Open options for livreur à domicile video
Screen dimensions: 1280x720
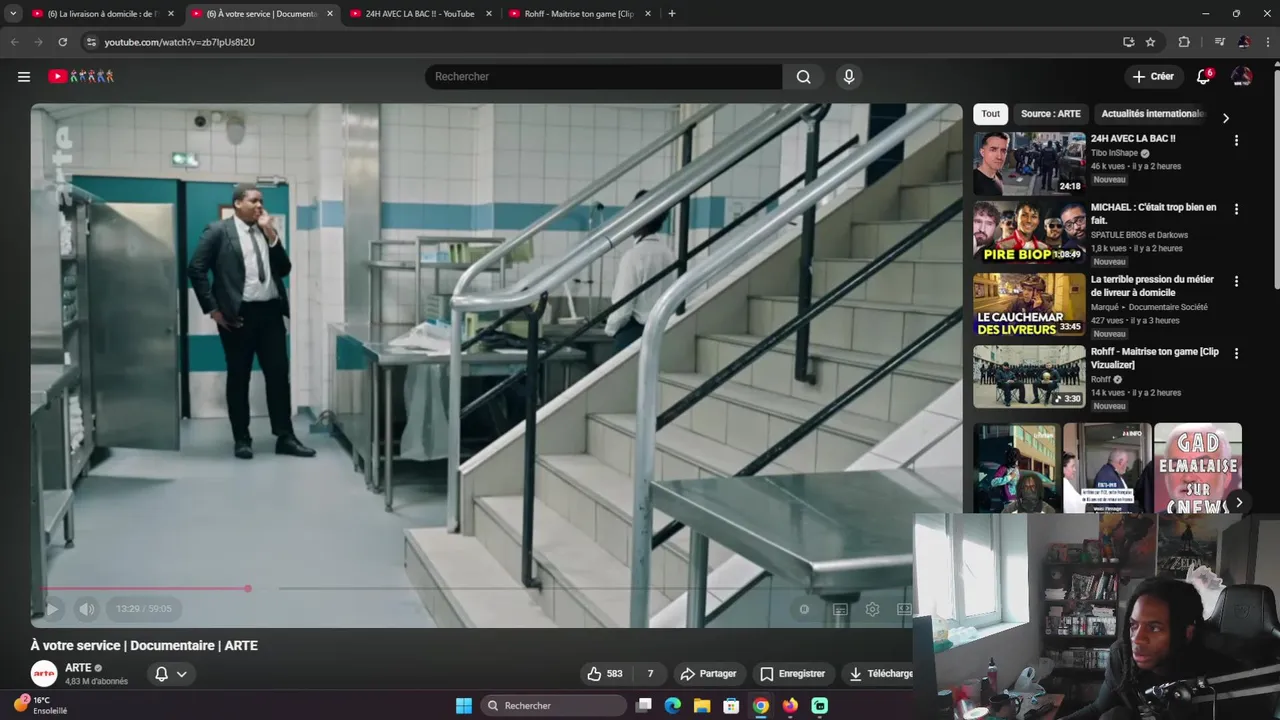(1236, 282)
